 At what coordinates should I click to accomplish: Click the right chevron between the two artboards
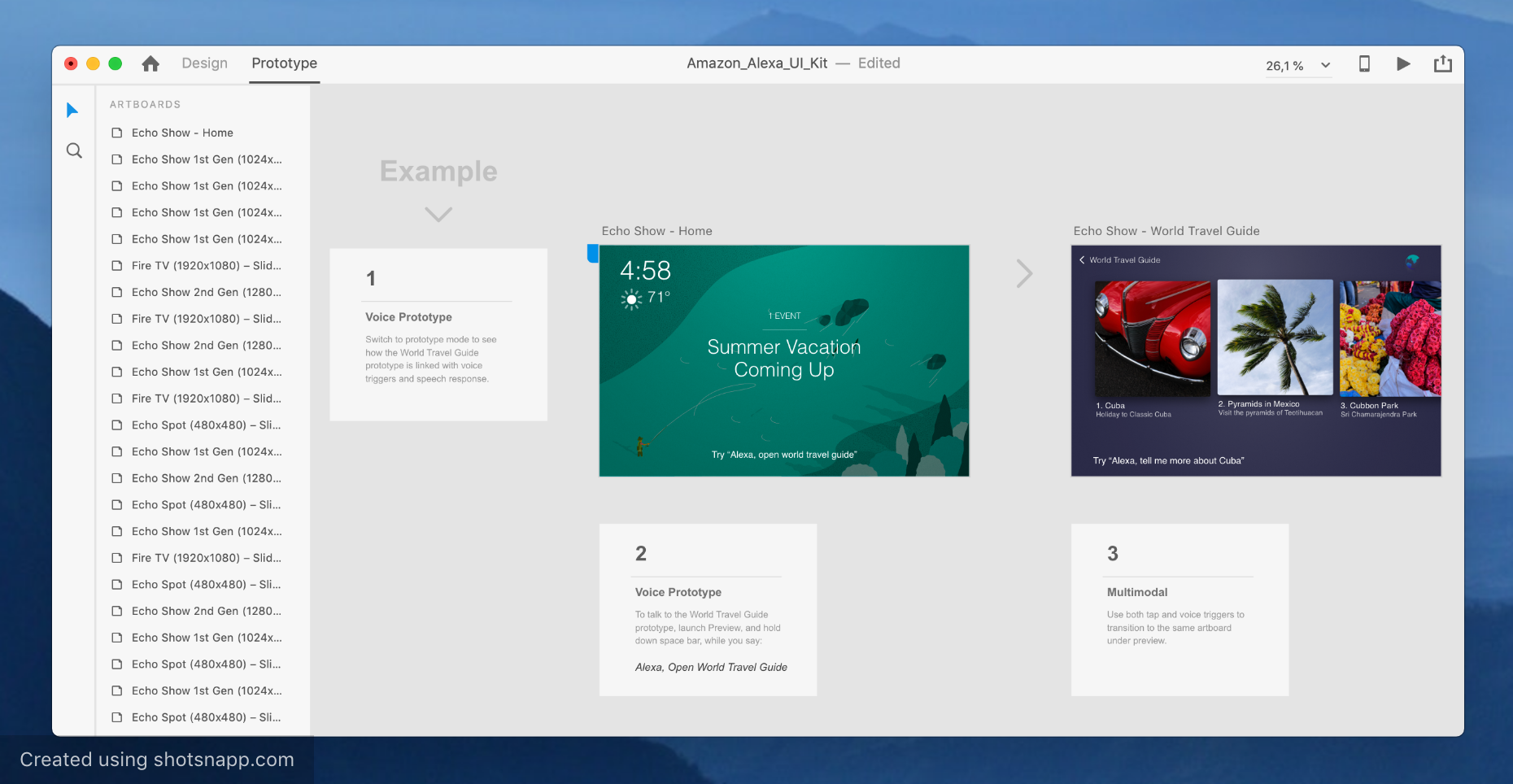1024,273
